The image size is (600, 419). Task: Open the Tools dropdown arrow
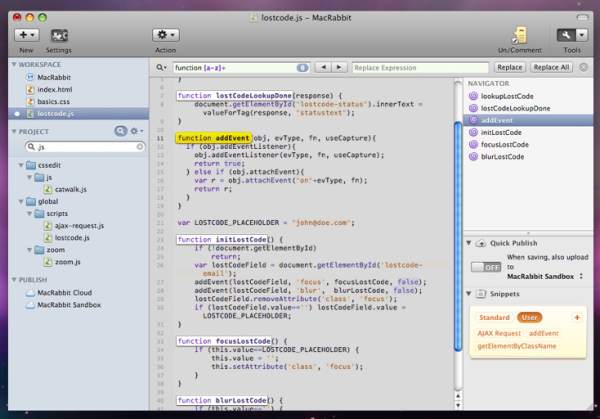[582, 35]
